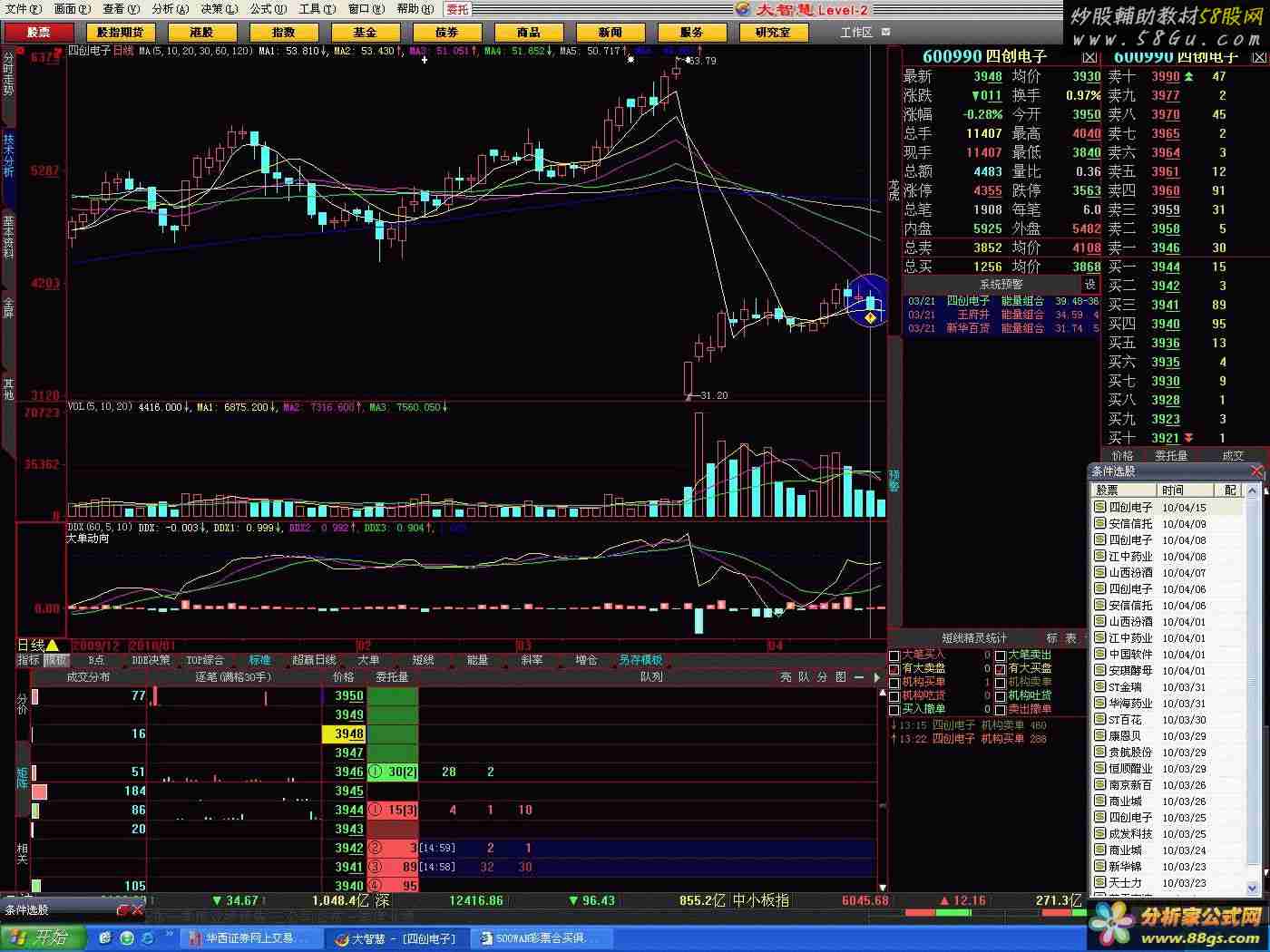Screen dimensions: 1270x952
Task: Click the stock icon beside ST金瑞
Action: [x=1100, y=687]
